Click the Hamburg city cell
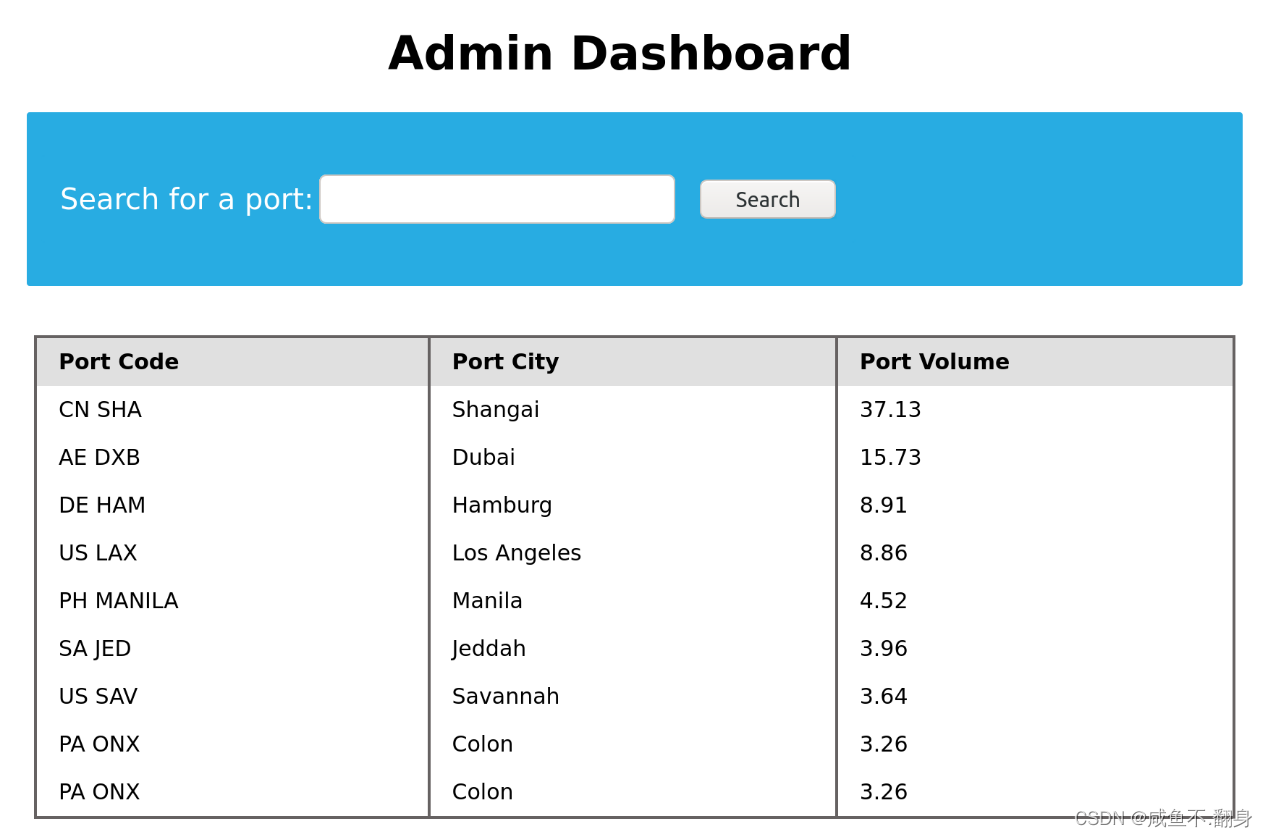Viewport: 1268px width, 837px height. coord(502,506)
